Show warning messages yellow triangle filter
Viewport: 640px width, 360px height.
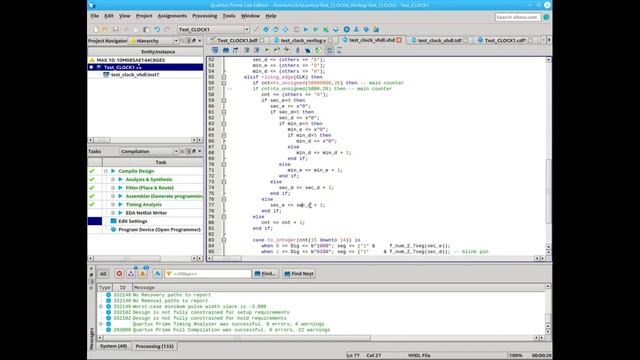(x=142, y=273)
